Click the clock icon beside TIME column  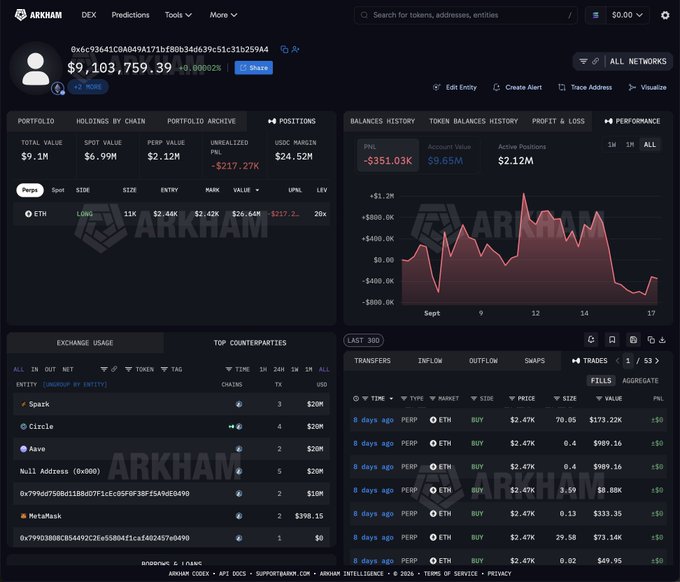[356, 399]
